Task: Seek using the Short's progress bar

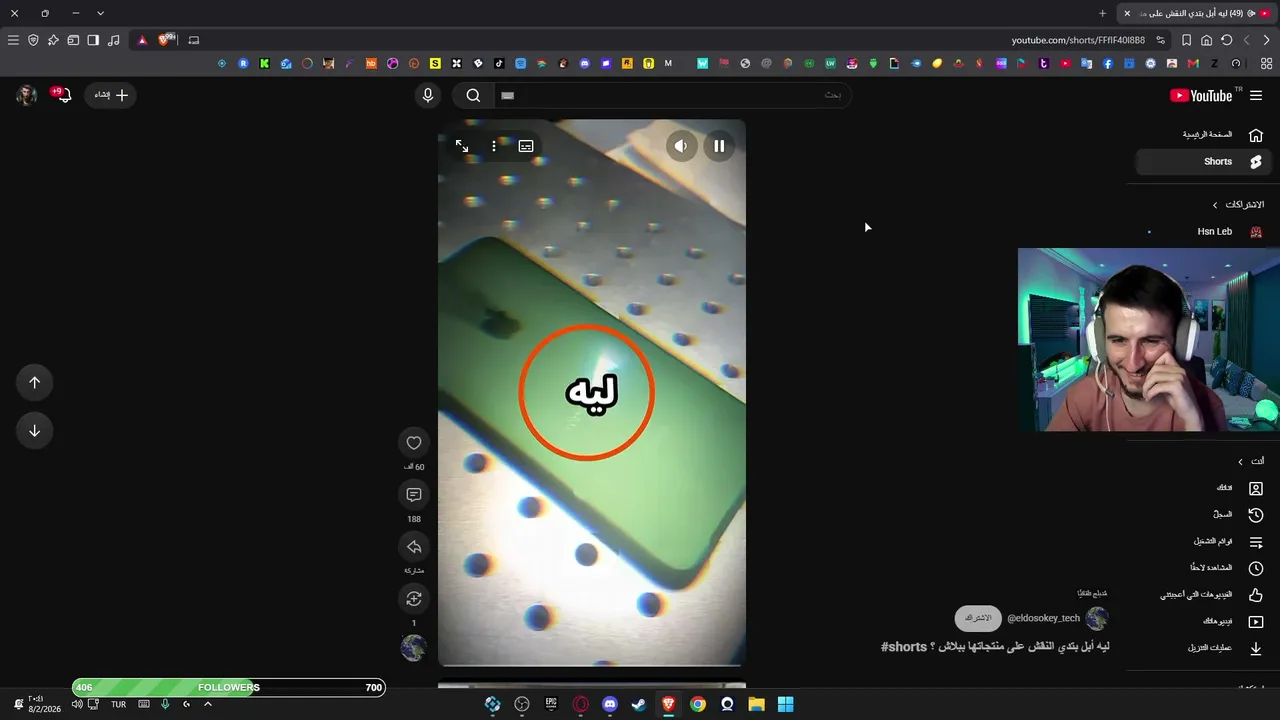Action: pyautogui.click(x=592, y=664)
